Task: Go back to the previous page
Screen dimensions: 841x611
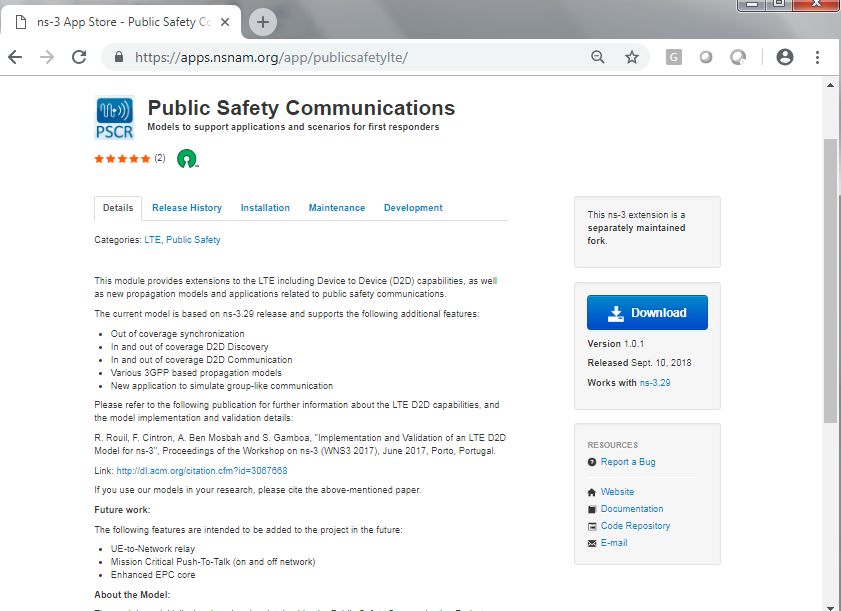Action: [x=15, y=57]
